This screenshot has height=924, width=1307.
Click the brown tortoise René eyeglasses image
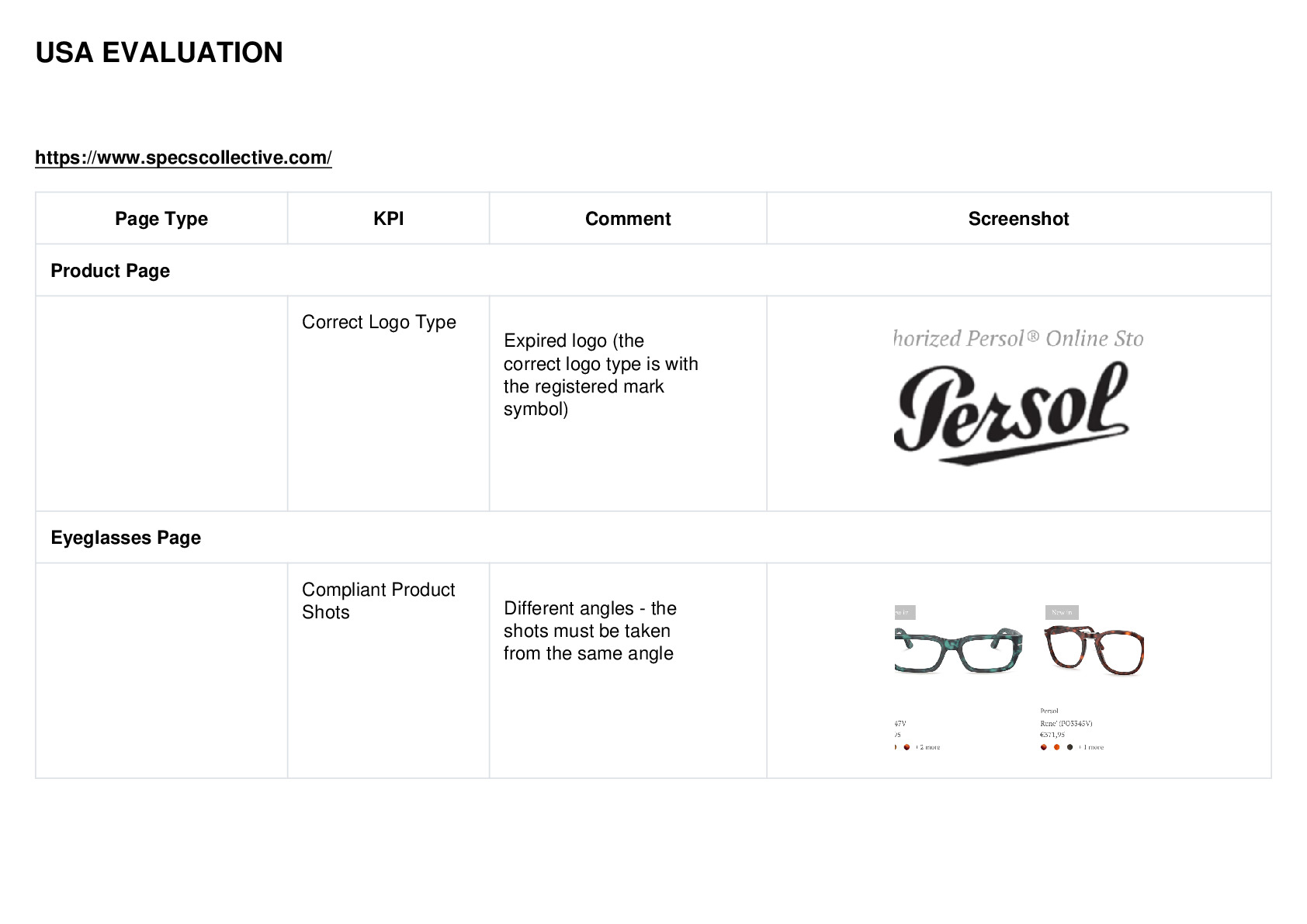pos(1094,650)
